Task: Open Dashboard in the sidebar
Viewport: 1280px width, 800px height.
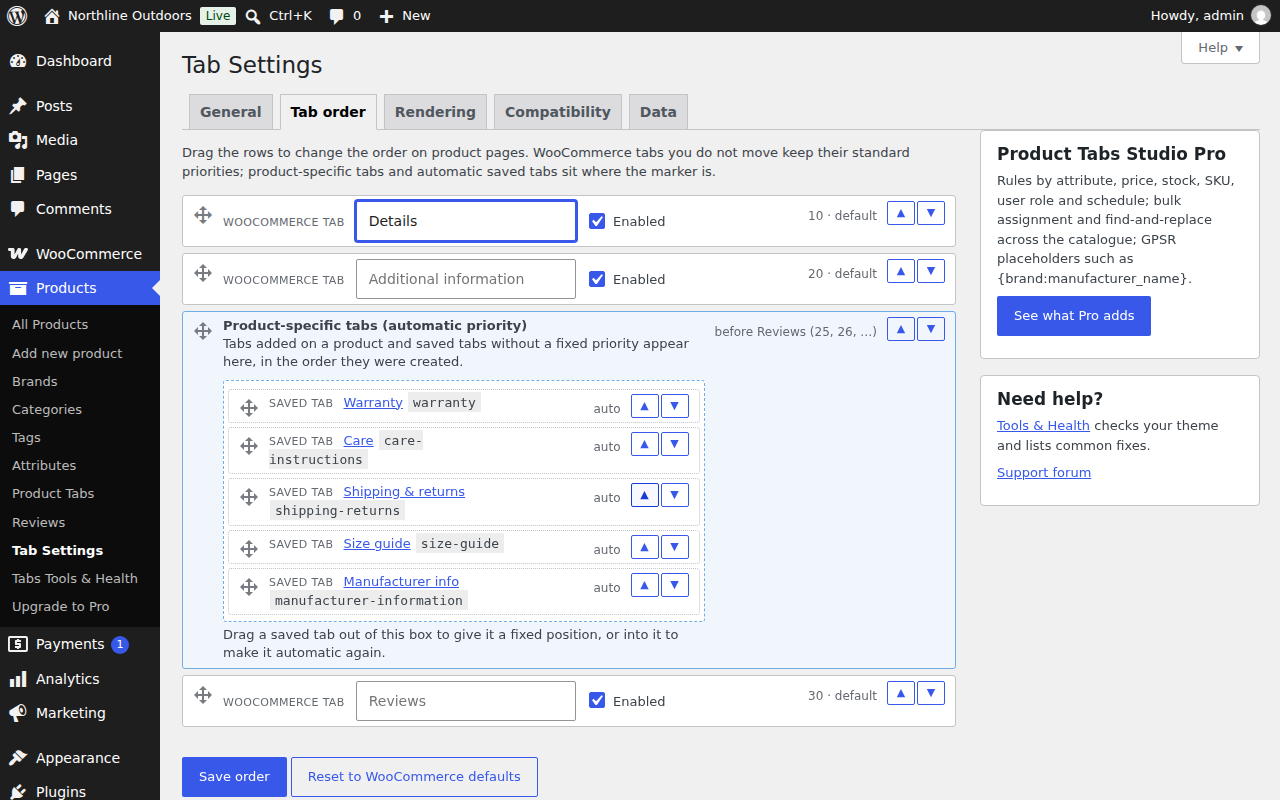Action: 80,61
